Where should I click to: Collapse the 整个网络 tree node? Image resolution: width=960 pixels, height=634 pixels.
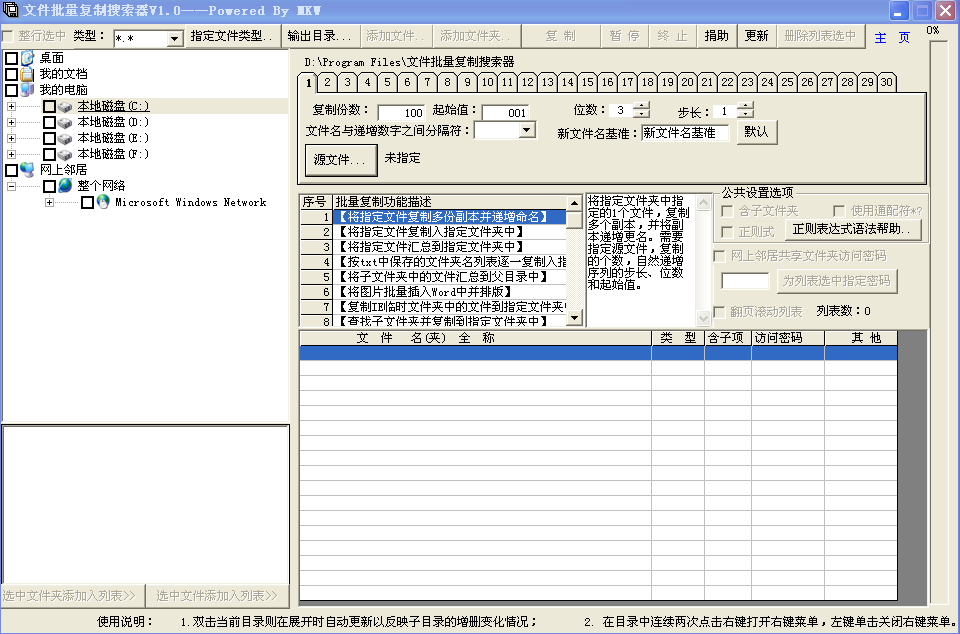pyautogui.click(x=11, y=186)
